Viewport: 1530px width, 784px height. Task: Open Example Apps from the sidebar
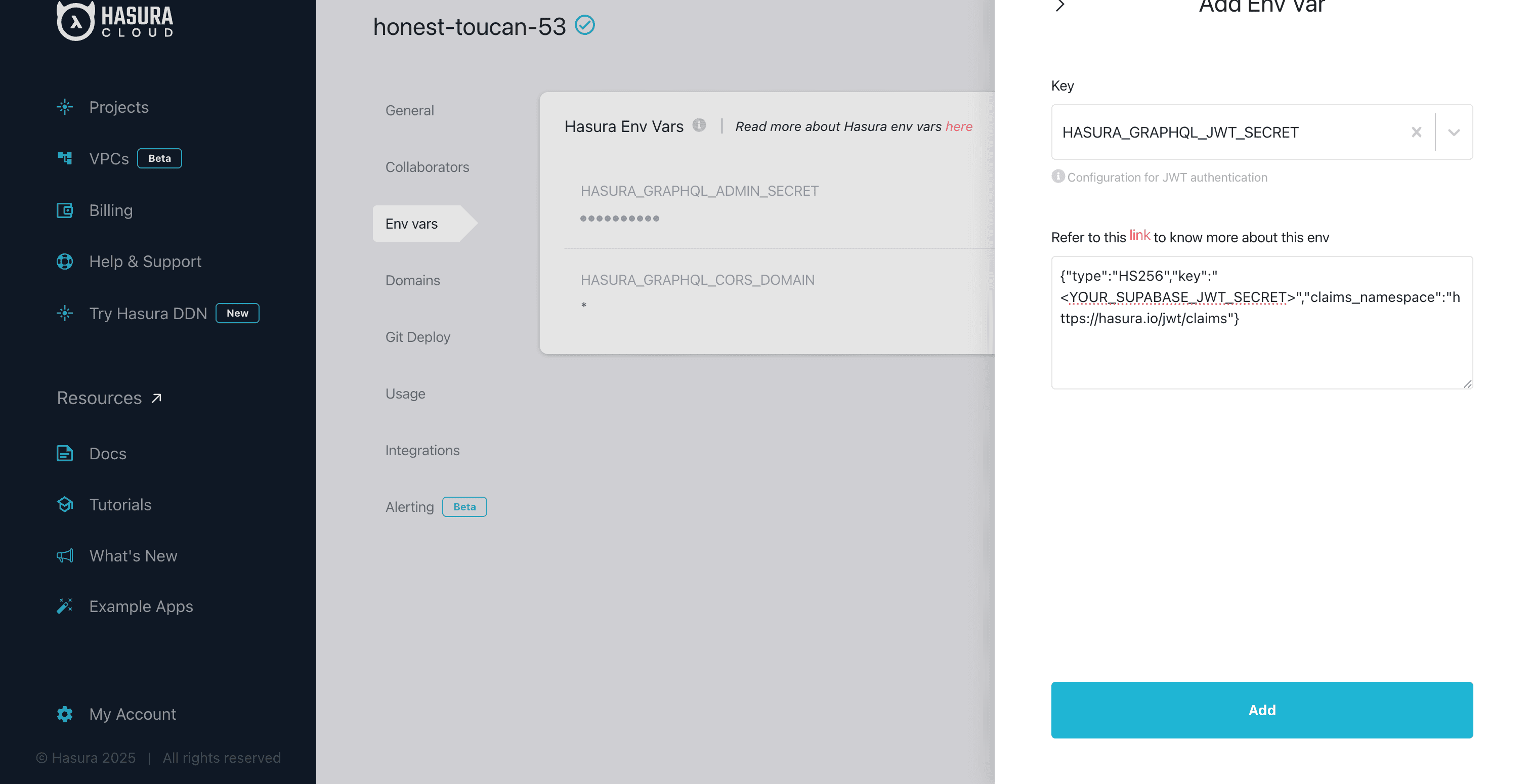coord(141,606)
